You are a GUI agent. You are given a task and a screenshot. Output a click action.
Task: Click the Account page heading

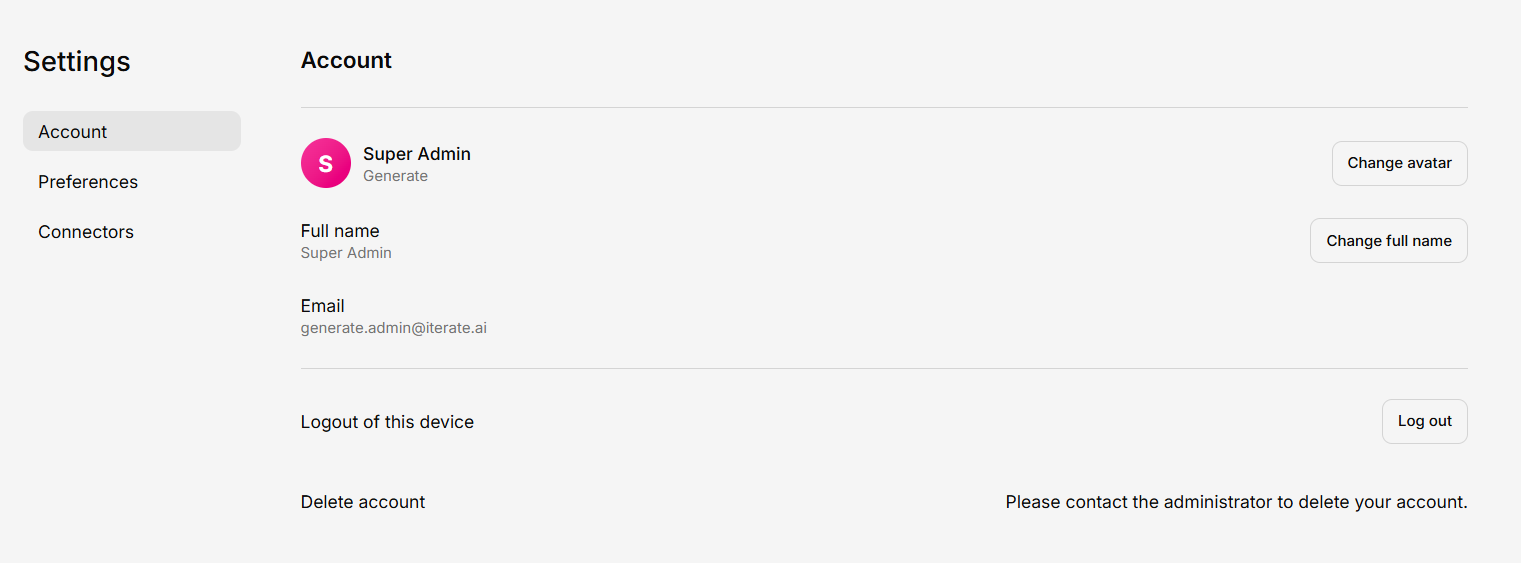click(x=346, y=60)
